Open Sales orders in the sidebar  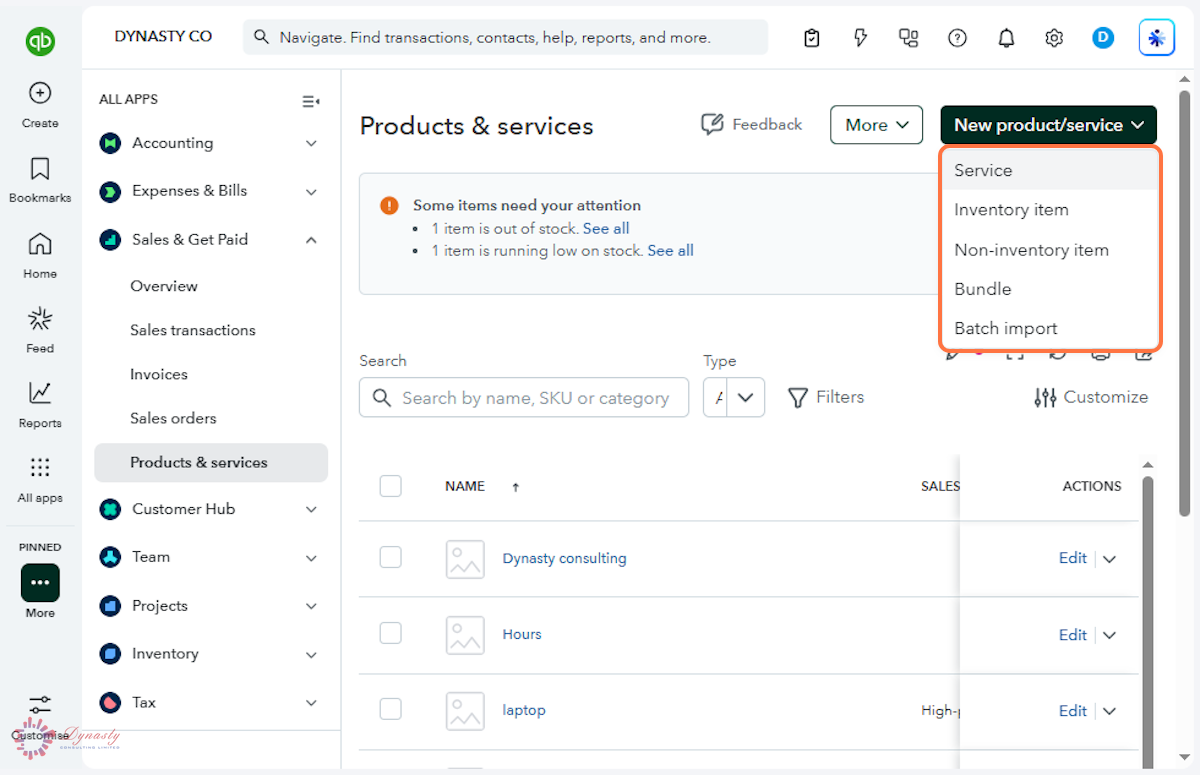(173, 418)
